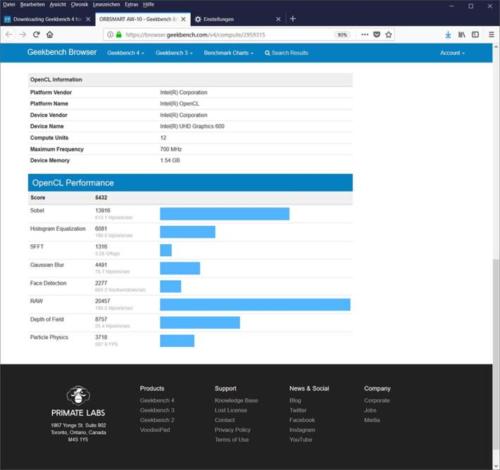Open the Knowledge Base footer link

coord(236,400)
